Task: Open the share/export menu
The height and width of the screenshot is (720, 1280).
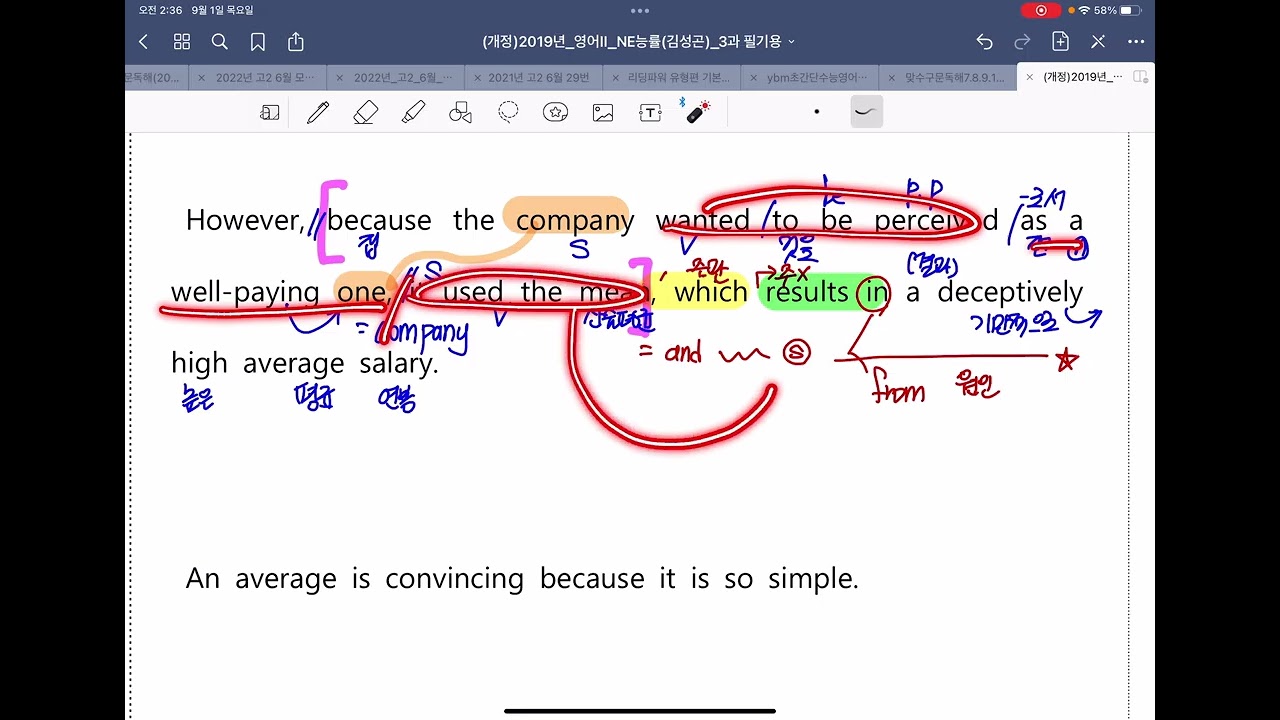Action: (296, 42)
